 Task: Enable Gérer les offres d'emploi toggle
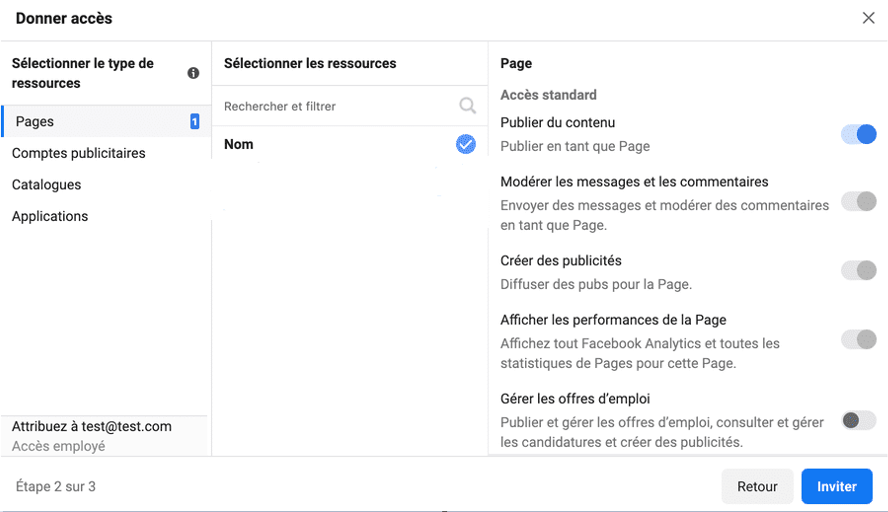[x=859, y=420]
